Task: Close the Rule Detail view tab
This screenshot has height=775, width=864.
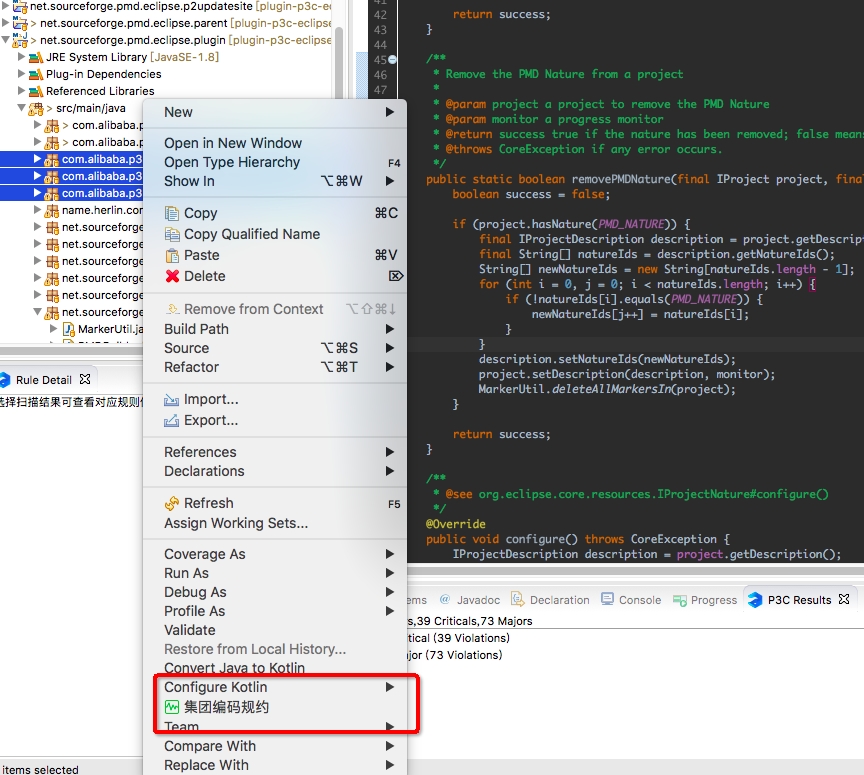Action: (85, 379)
